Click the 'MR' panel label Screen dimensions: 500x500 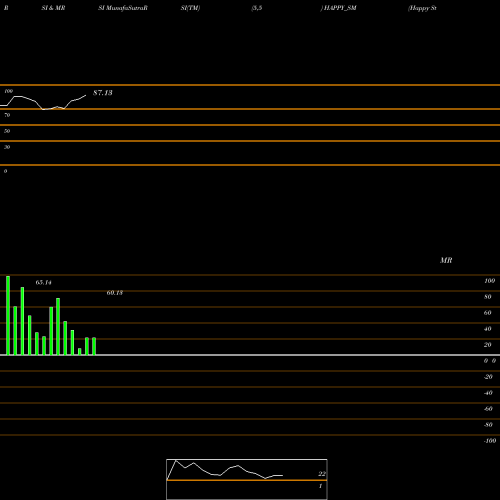coord(446,260)
